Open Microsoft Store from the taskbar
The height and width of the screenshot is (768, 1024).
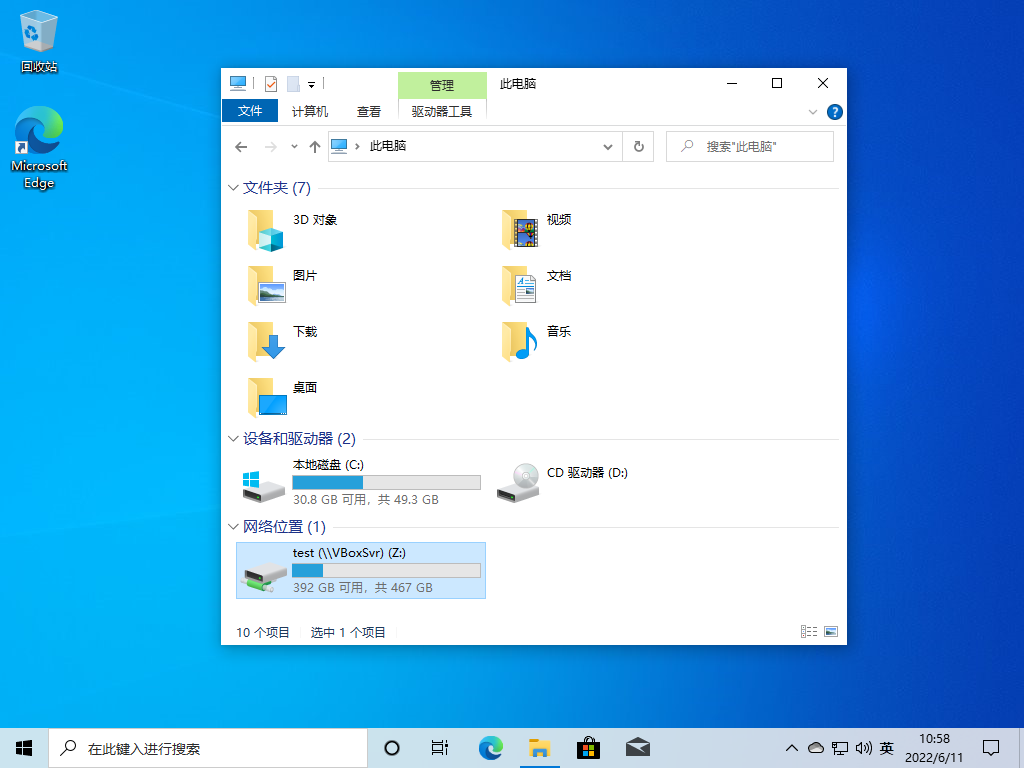(x=588, y=748)
